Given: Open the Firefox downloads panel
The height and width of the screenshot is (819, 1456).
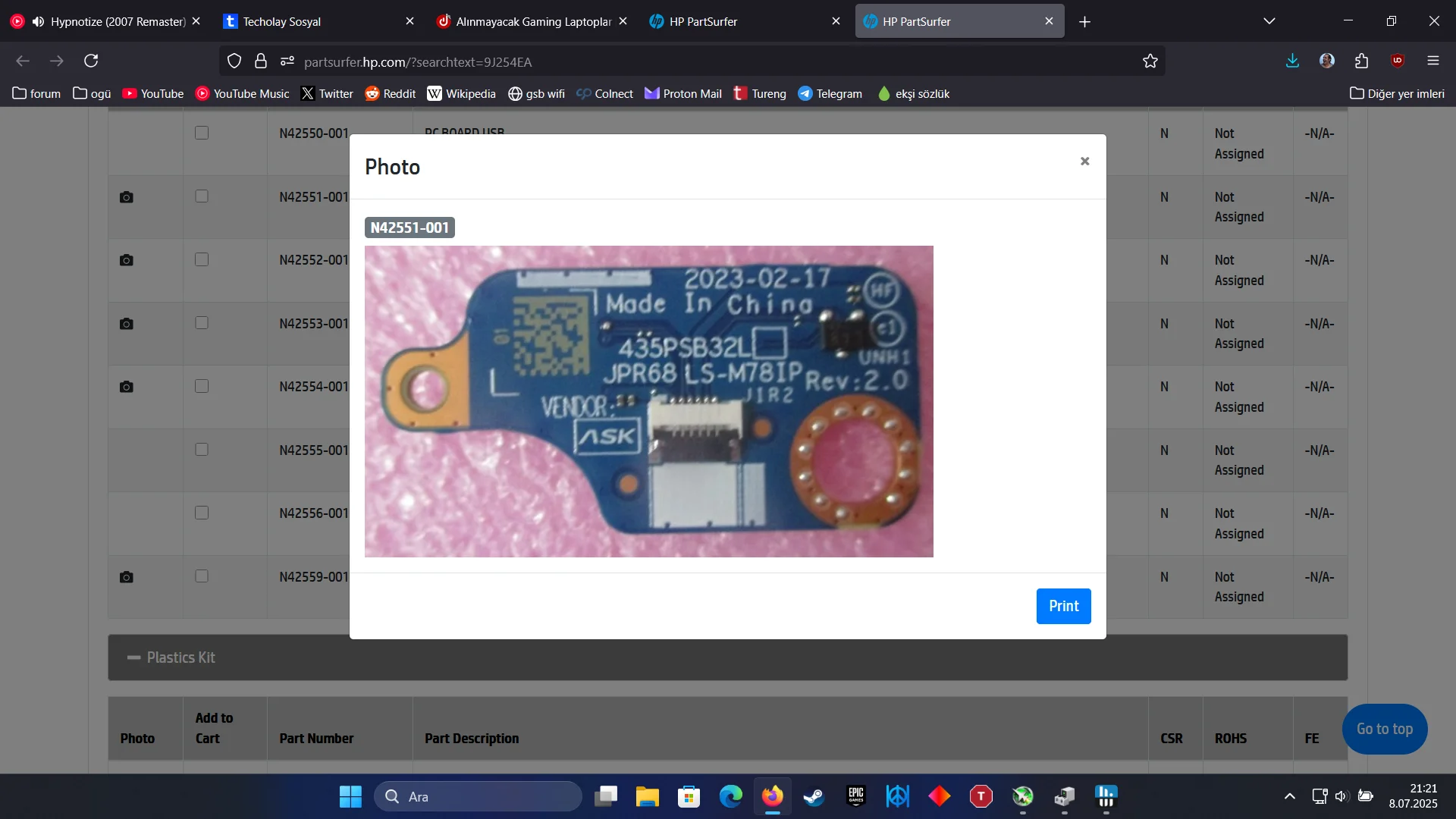Looking at the screenshot, I should pyautogui.click(x=1292, y=61).
